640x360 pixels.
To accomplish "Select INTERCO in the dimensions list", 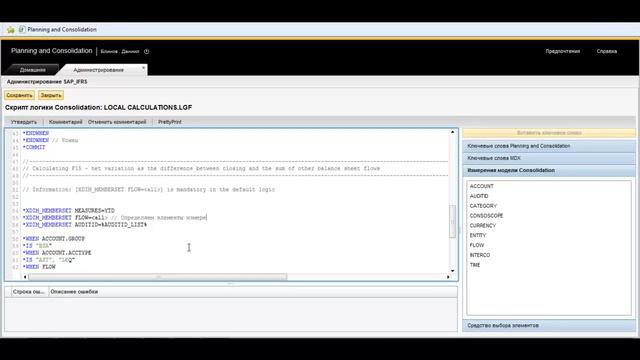I will pyautogui.click(x=480, y=255).
